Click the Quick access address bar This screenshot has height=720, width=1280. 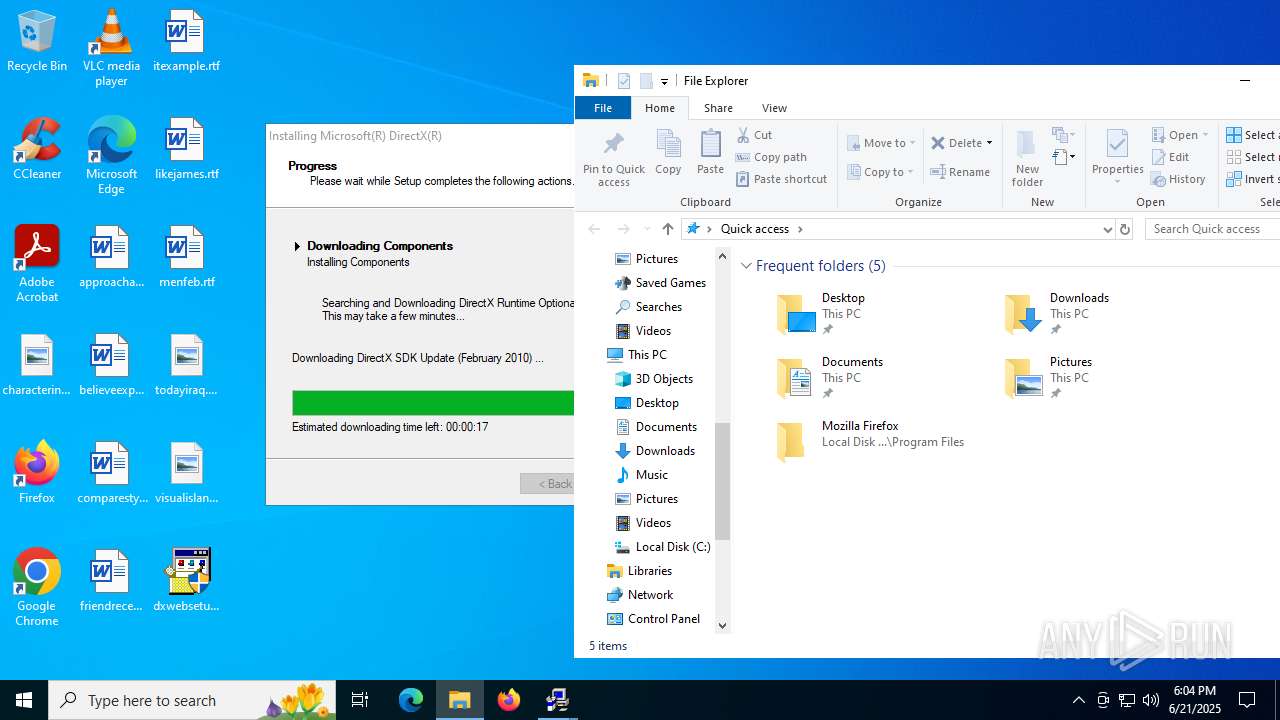click(898, 229)
